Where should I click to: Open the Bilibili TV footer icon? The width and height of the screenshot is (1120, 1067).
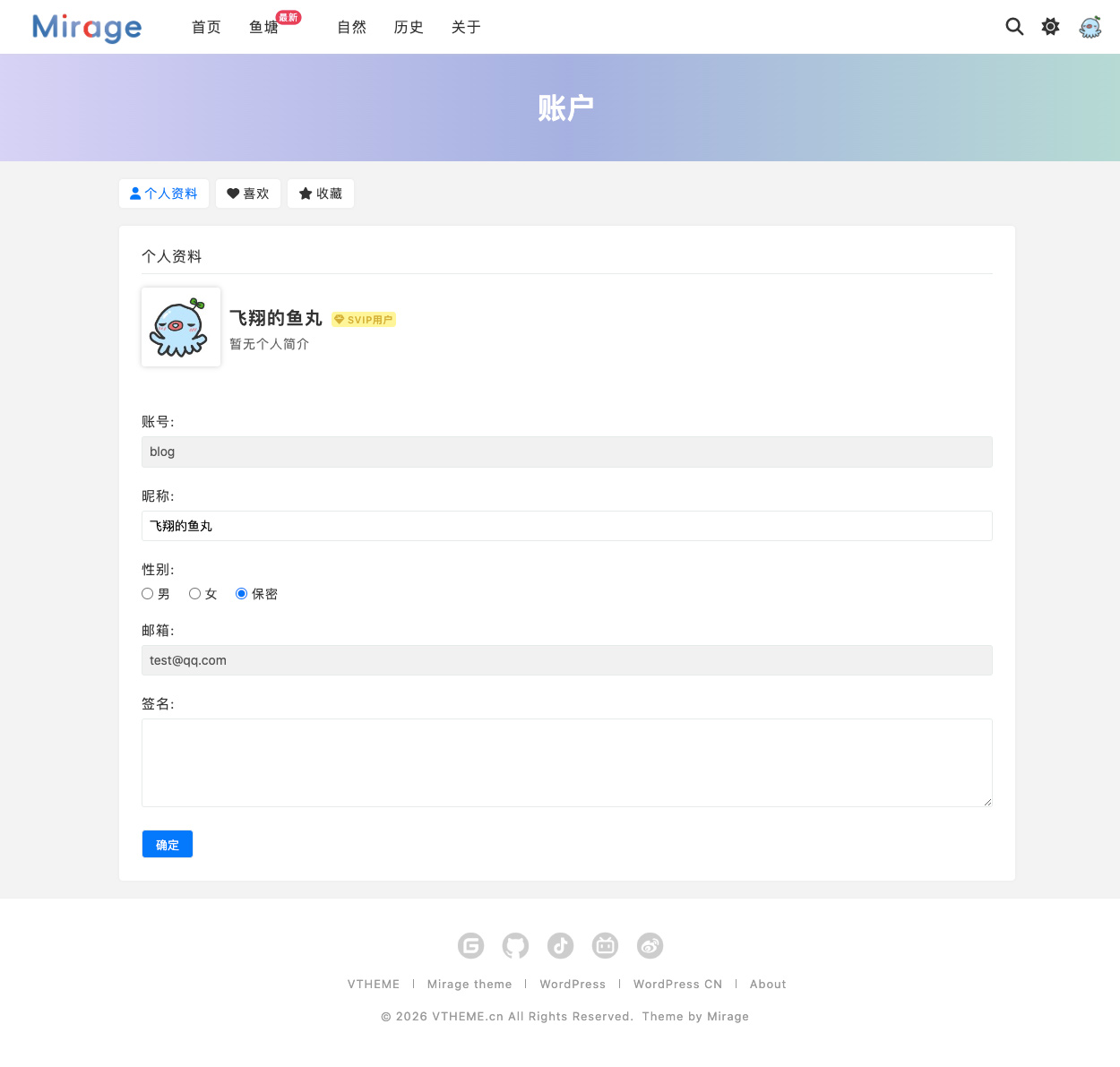(x=605, y=945)
